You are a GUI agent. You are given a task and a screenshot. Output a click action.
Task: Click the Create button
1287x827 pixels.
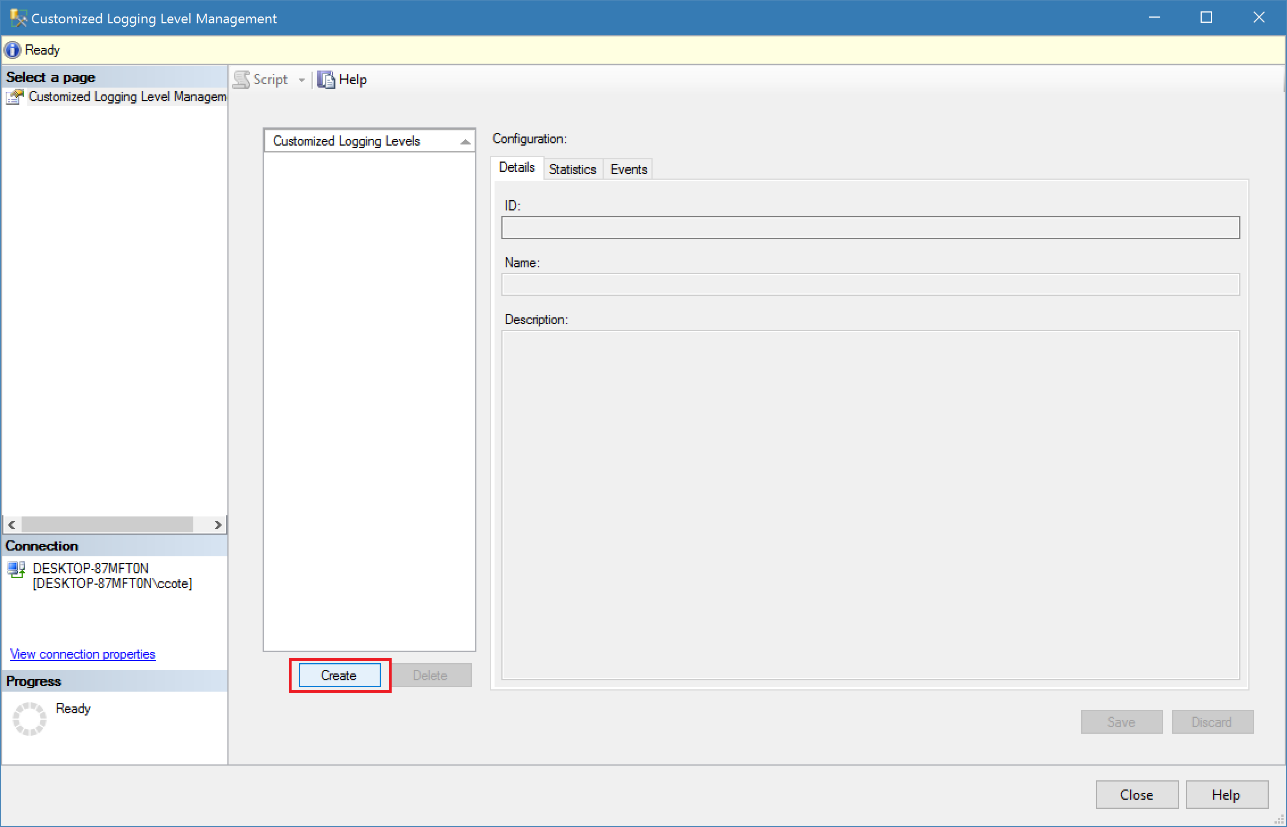pyautogui.click(x=339, y=675)
